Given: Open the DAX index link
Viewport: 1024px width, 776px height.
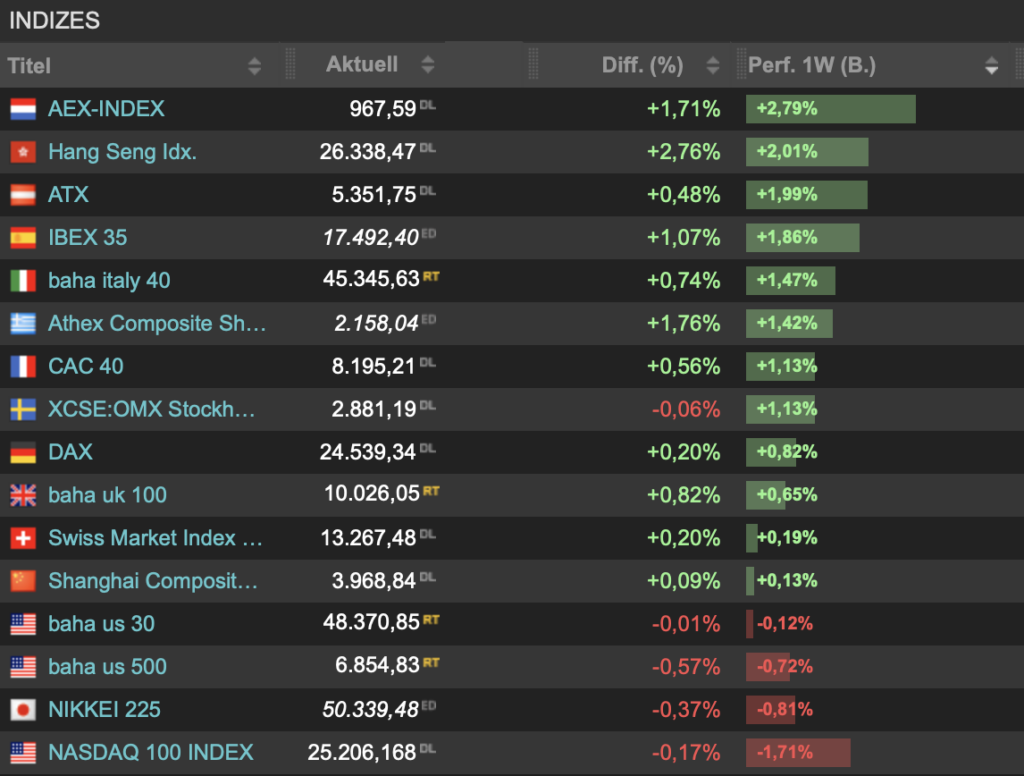Looking at the screenshot, I should pos(70,452).
